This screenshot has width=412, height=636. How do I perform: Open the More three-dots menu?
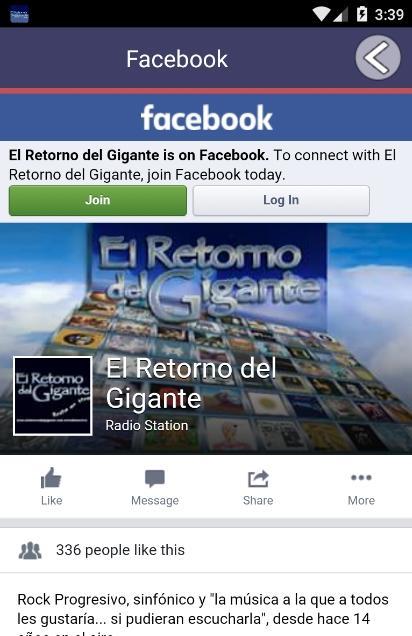[x=361, y=477]
